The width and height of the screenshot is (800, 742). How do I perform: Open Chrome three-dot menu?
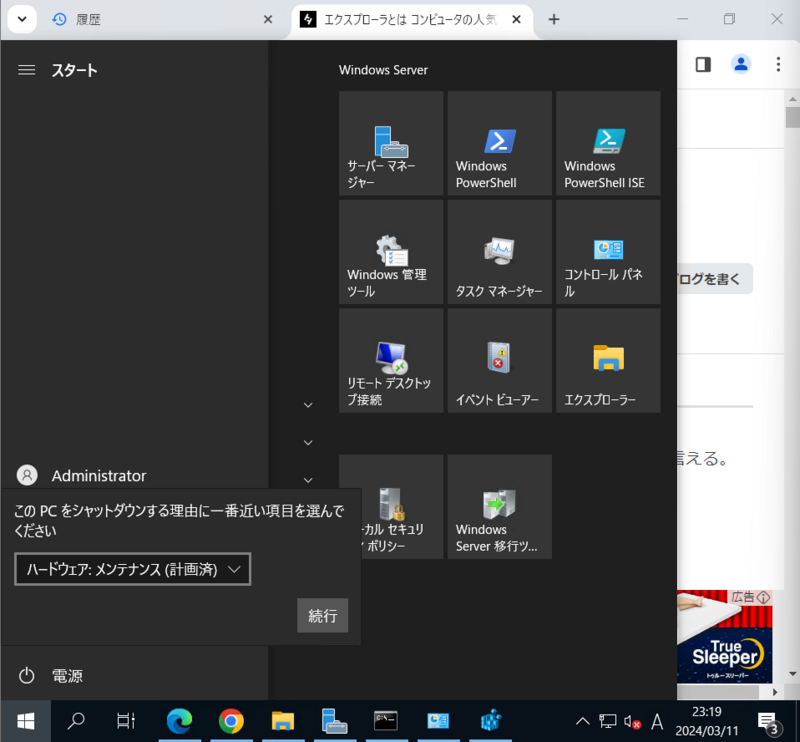(x=778, y=64)
